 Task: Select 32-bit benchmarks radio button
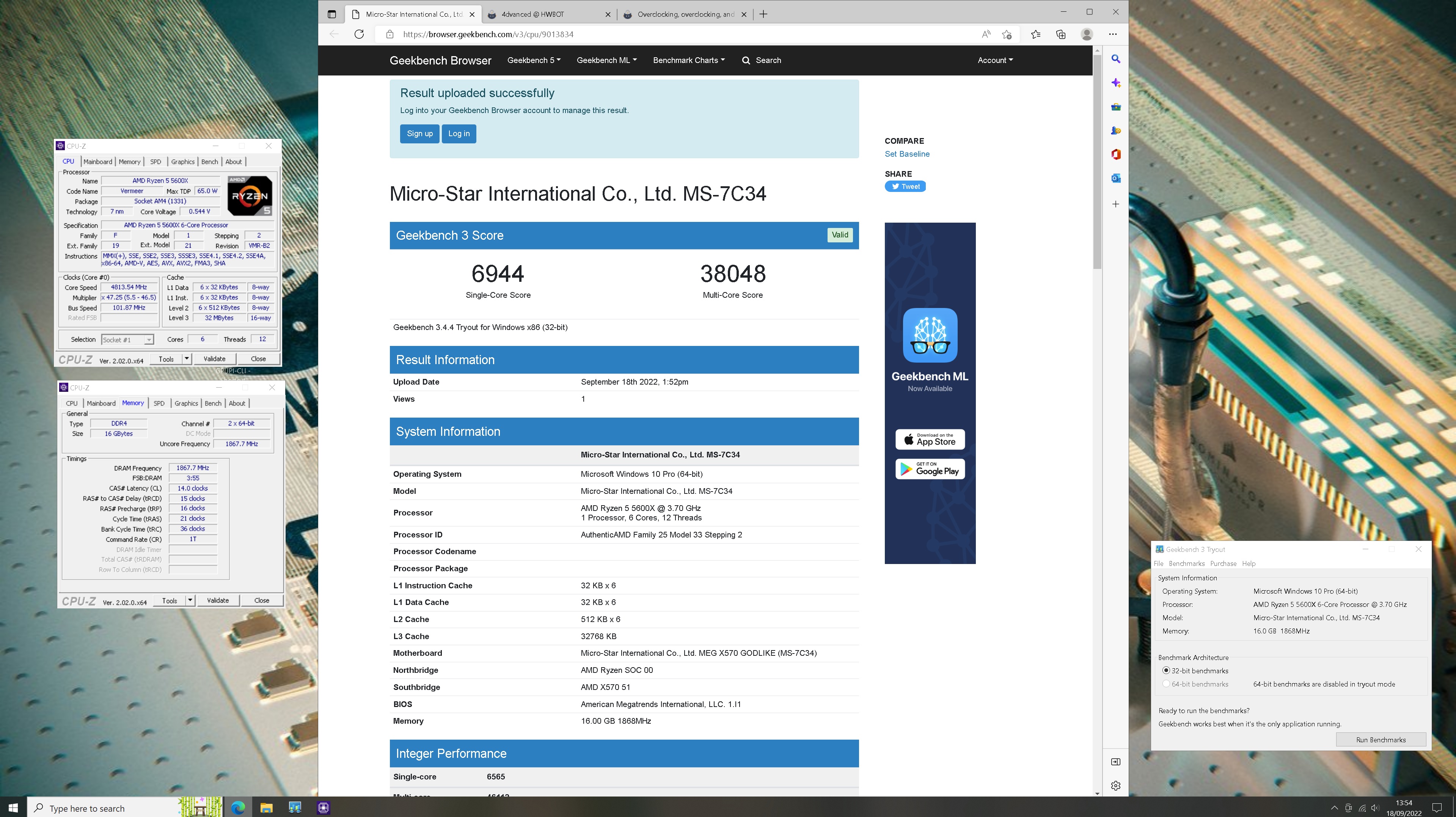(1165, 671)
